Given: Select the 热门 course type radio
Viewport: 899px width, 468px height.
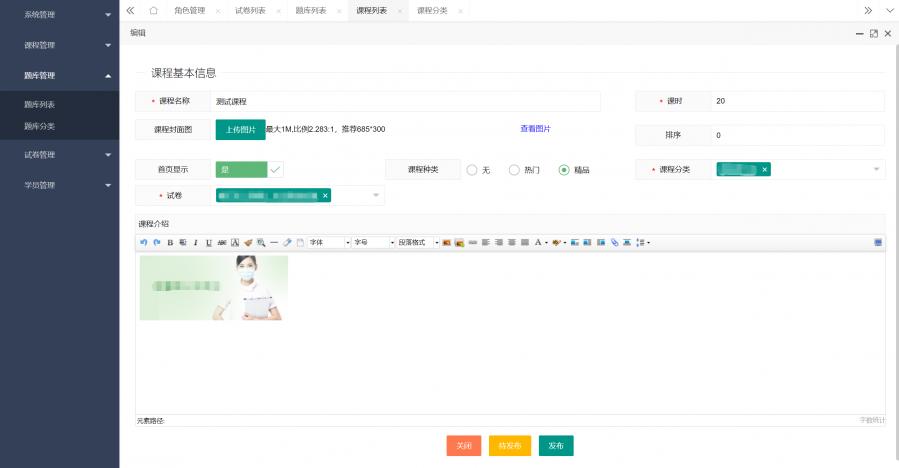Looking at the screenshot, I should click(x=514, y=170).
